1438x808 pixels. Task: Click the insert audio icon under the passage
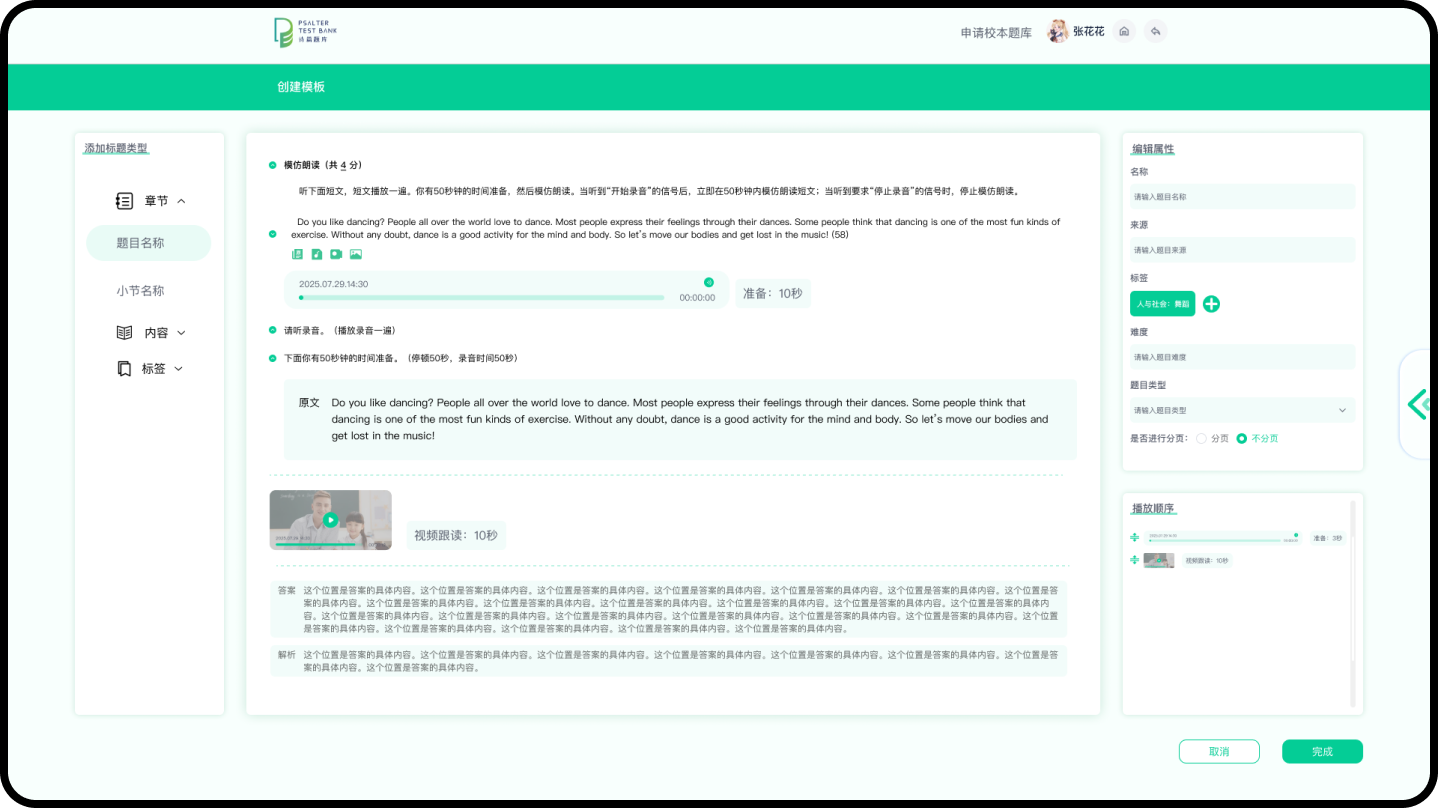(316, 255)
